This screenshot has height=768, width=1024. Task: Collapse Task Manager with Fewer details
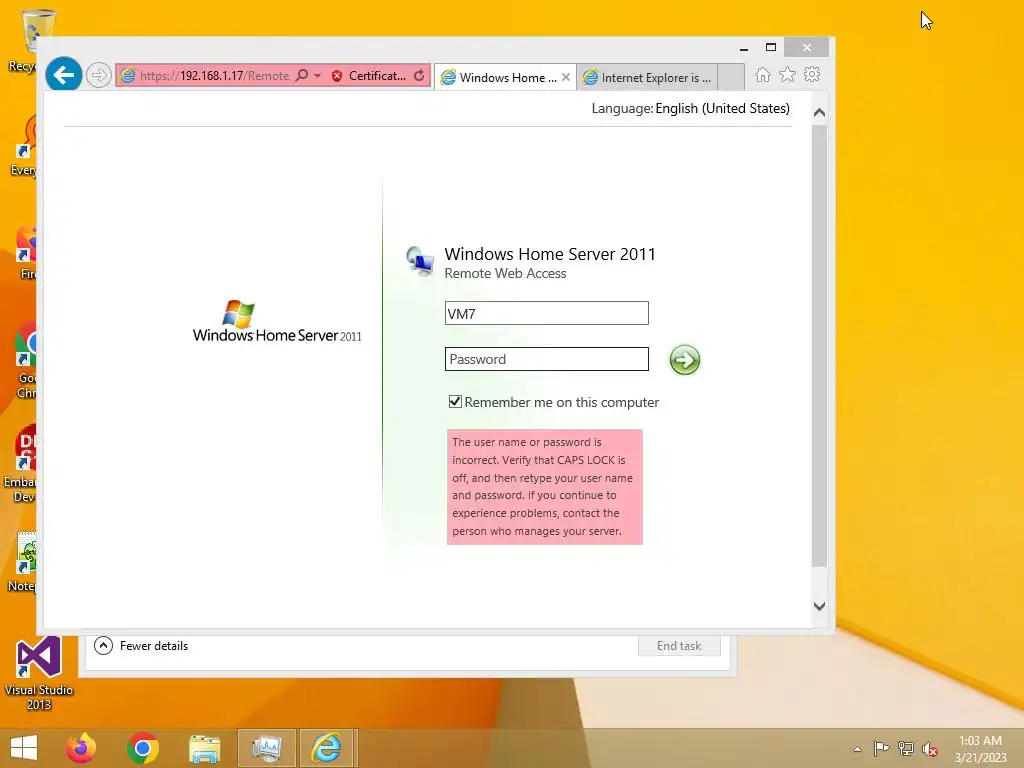coord(141,646)
